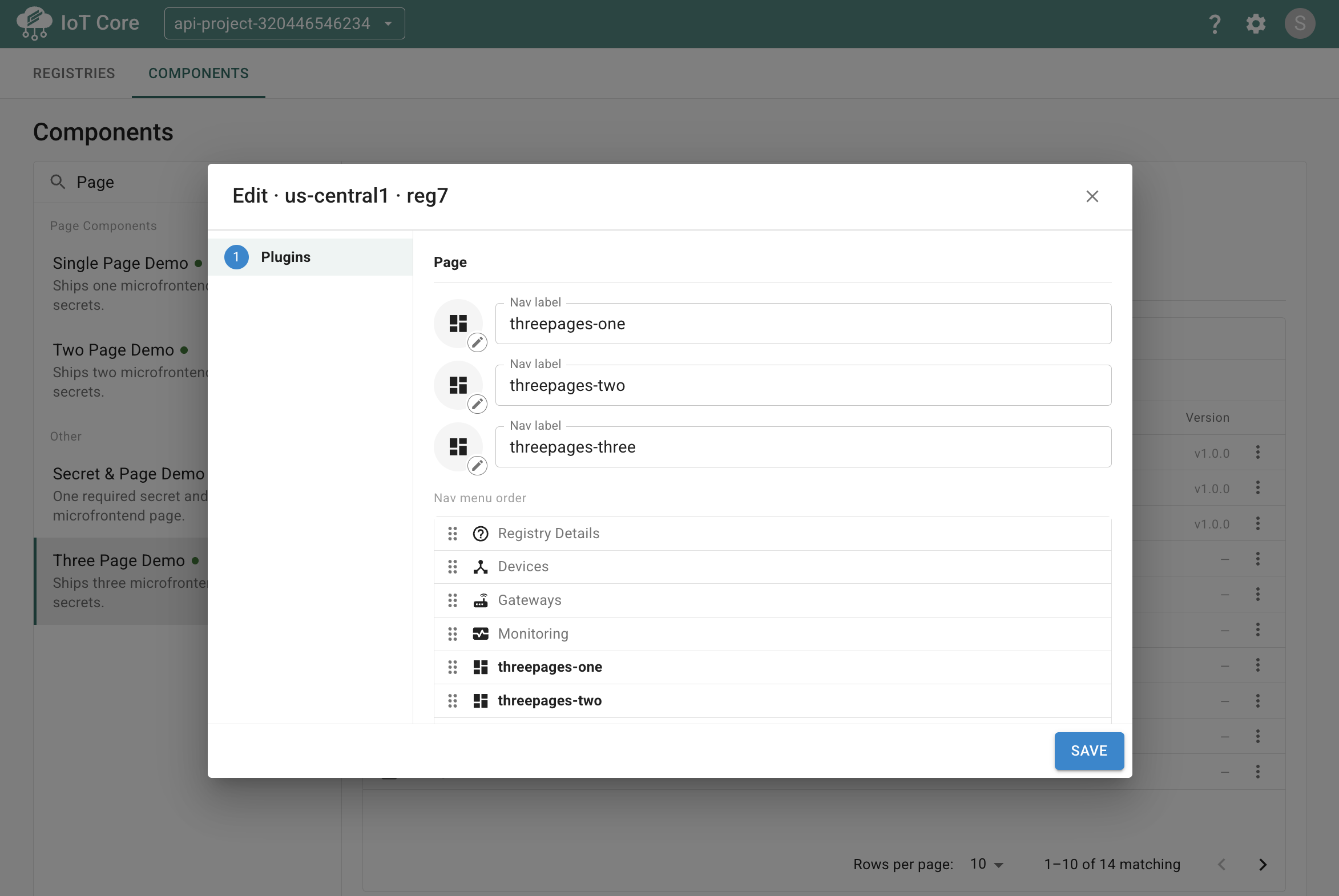Edit icon for threepages-one page
Image resolution: width=1339 pixels, height=896 pixels.
(477, 342)
